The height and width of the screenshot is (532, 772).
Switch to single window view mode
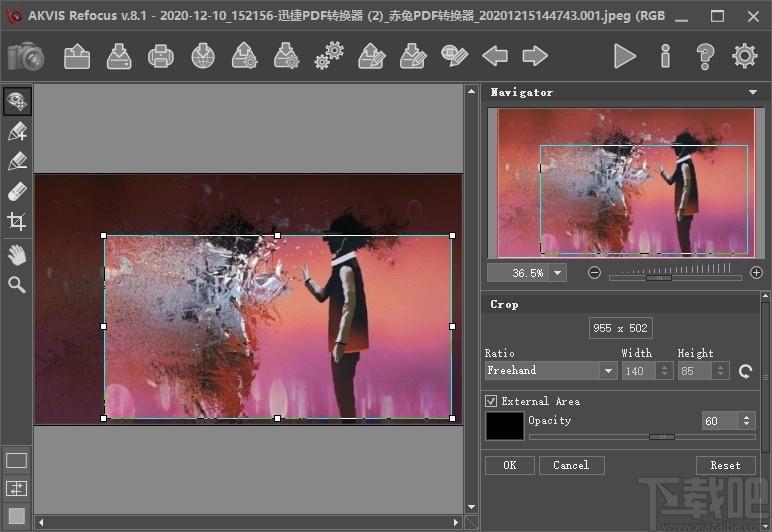(x=16, y=461)
